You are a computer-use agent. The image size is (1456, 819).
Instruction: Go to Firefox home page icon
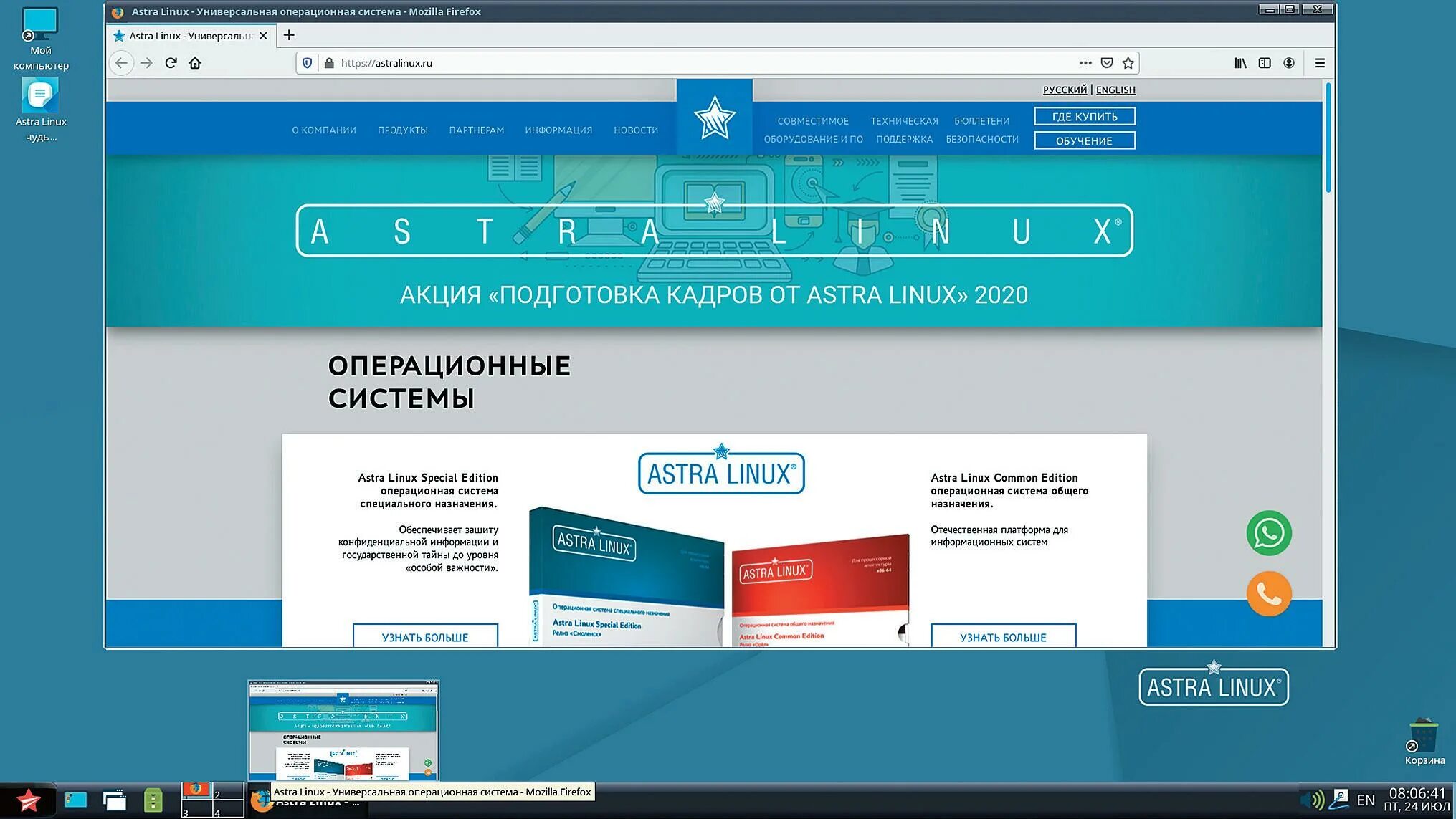click(195, 63)
